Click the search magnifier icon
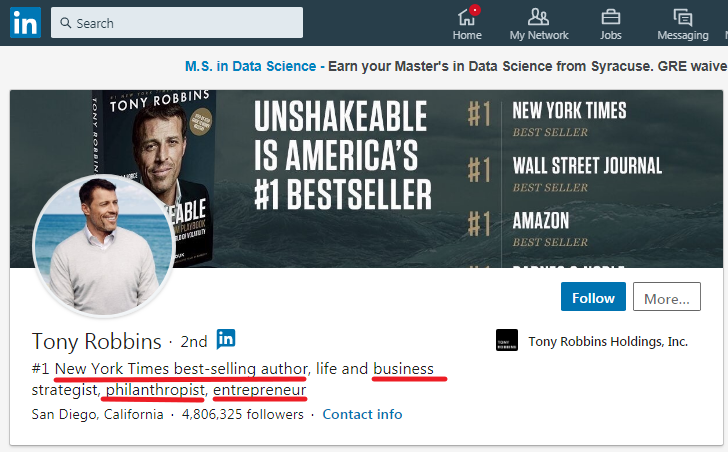 (64, 22)
